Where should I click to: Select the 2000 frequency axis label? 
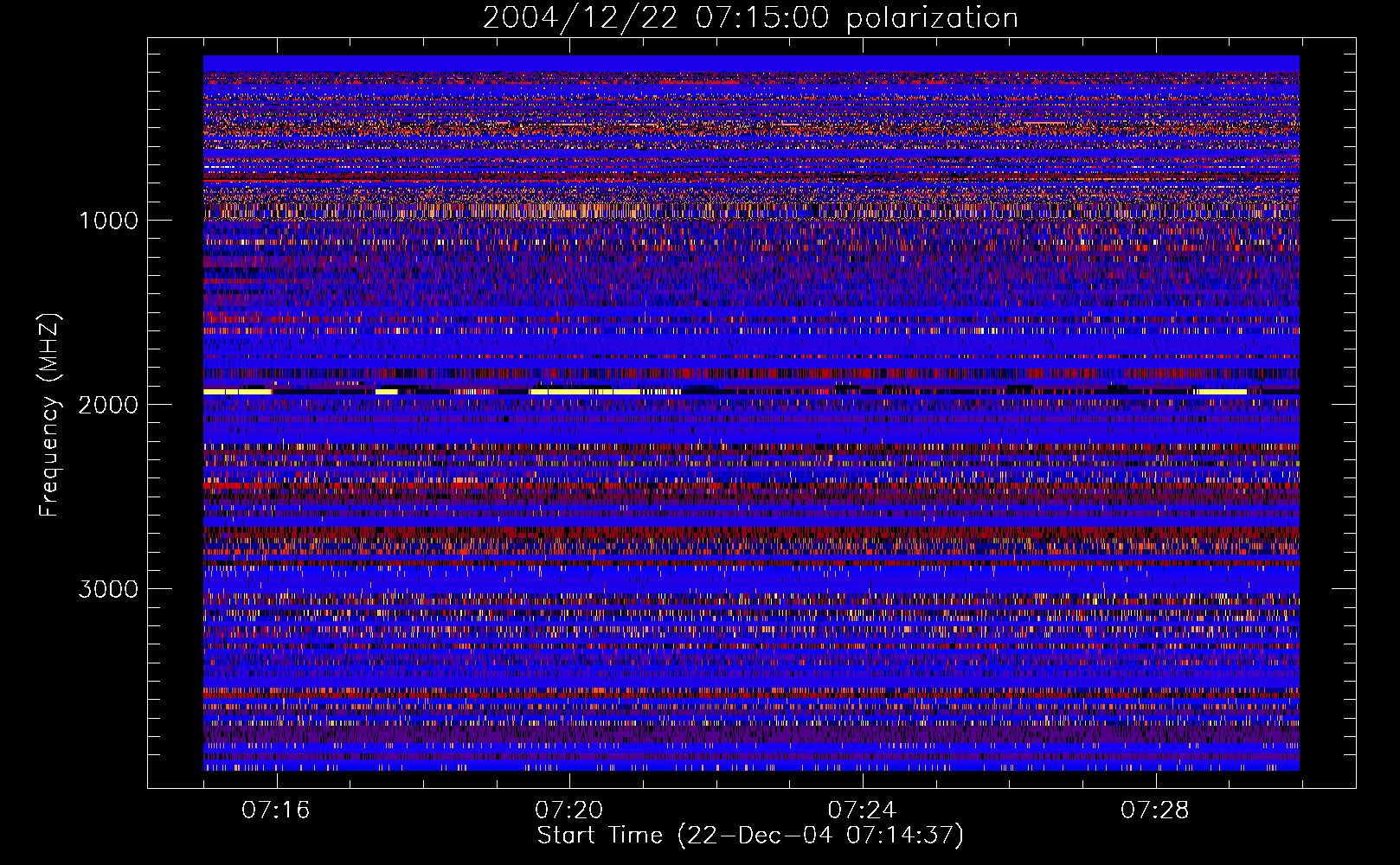pos(108,405)
